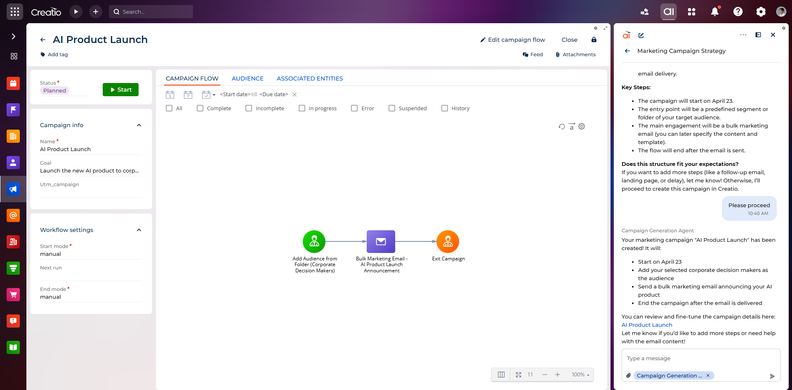Image resolution: width=792 pixels, height=390 pixels.
Task: Open diagram settings gear icon
Action: (581, 126)
